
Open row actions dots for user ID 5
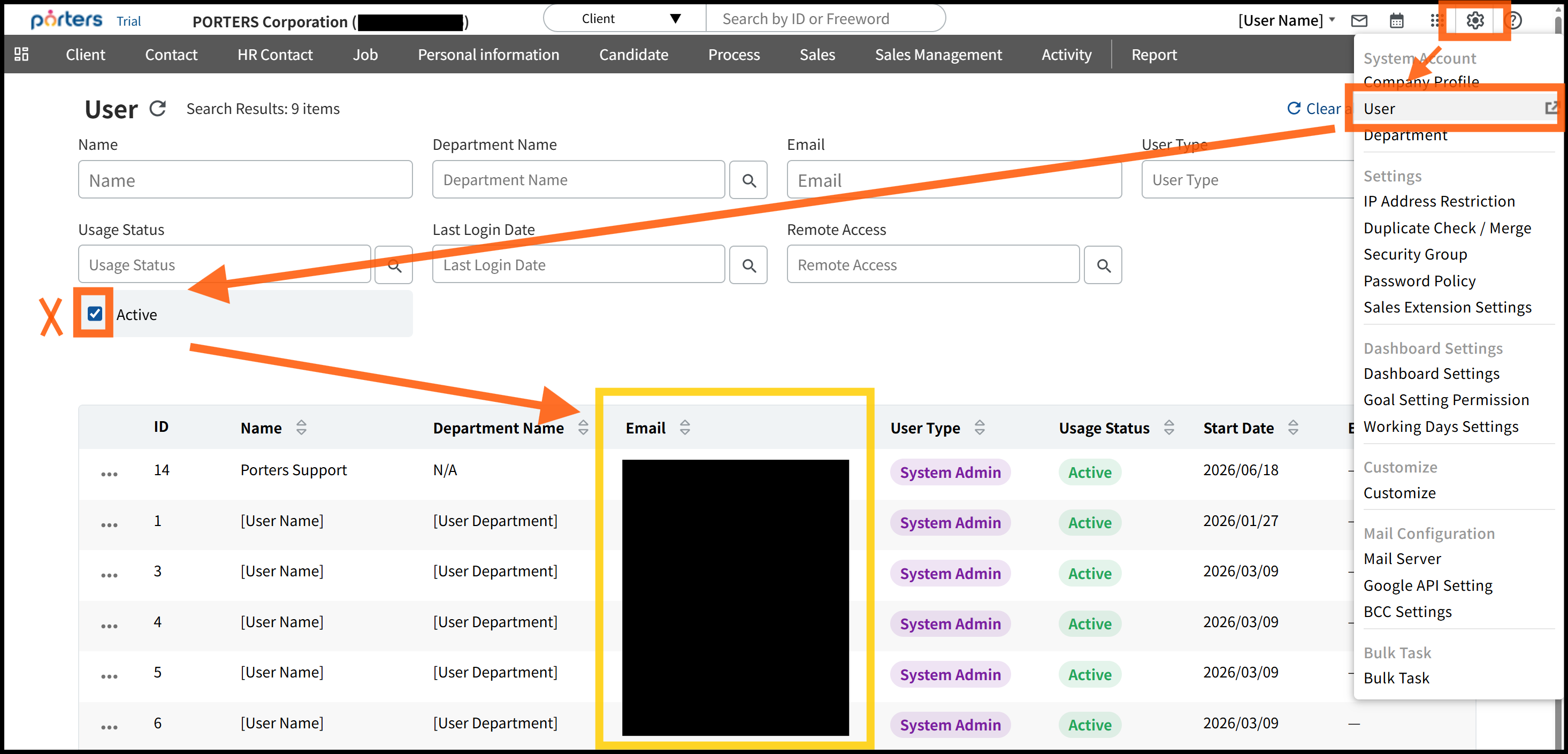[x=110, y=676]
